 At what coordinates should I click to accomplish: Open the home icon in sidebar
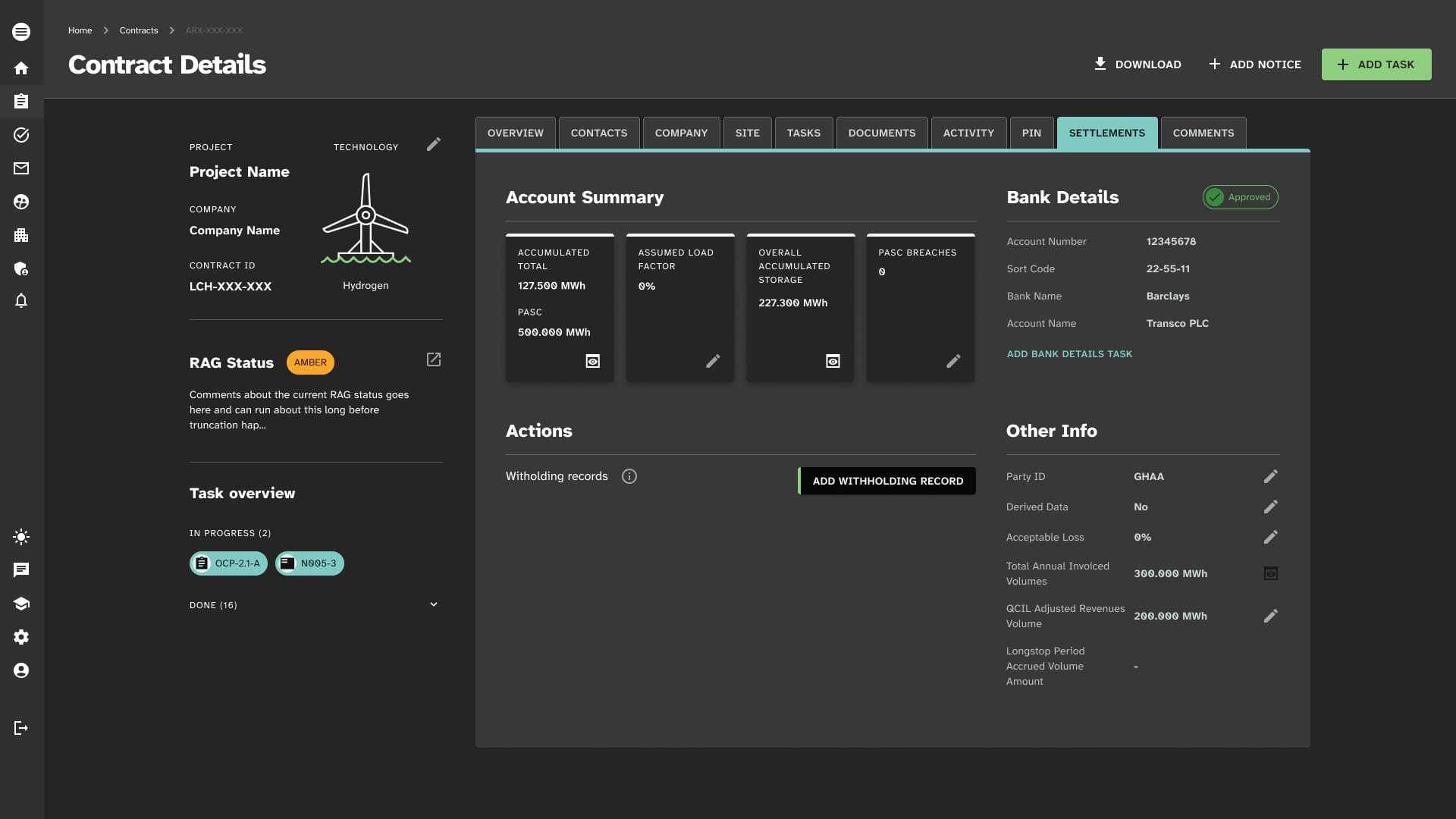[21, 68]
